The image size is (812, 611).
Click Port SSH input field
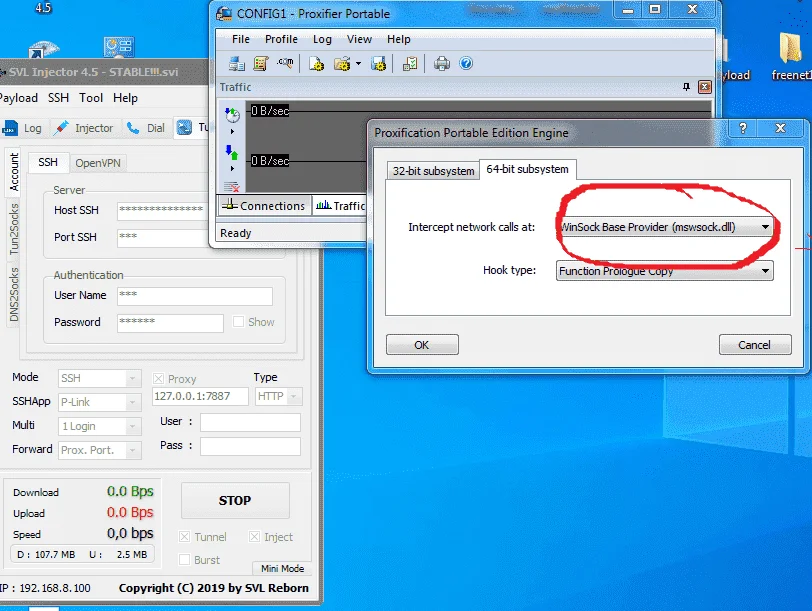pos(162,237)
